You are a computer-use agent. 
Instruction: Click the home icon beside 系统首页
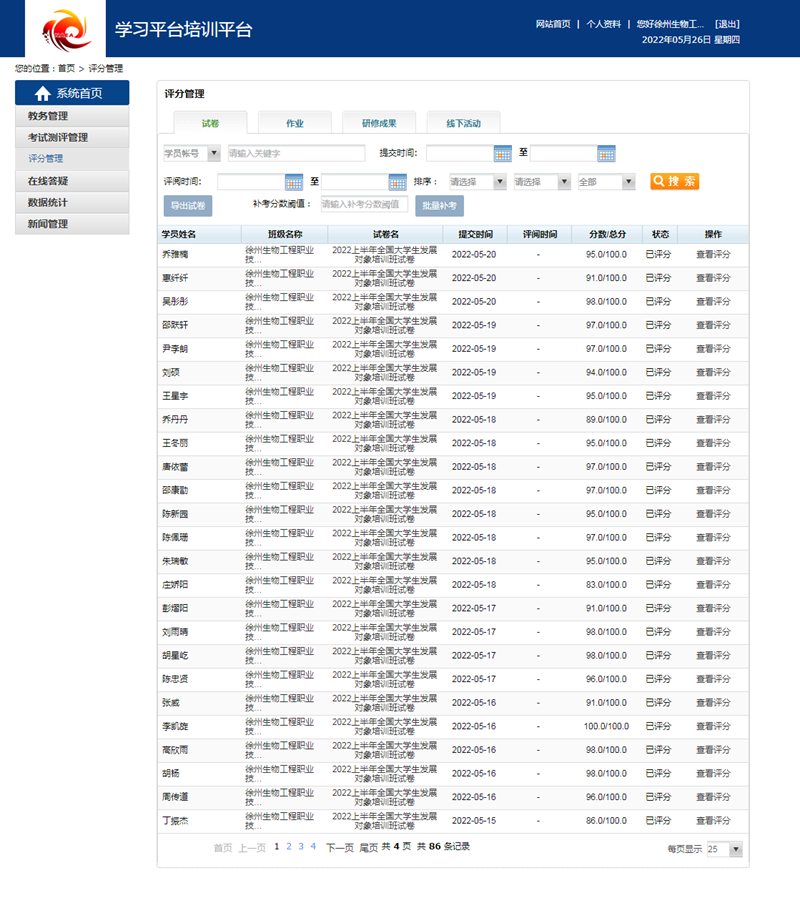pos(42,94)
